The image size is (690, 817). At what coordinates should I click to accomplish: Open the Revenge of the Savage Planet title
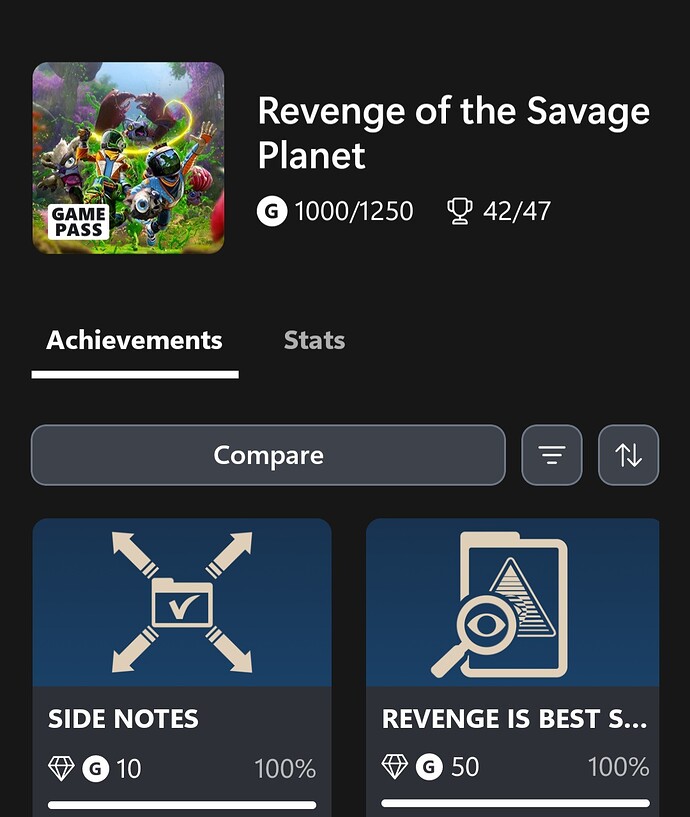click(453, 132)
